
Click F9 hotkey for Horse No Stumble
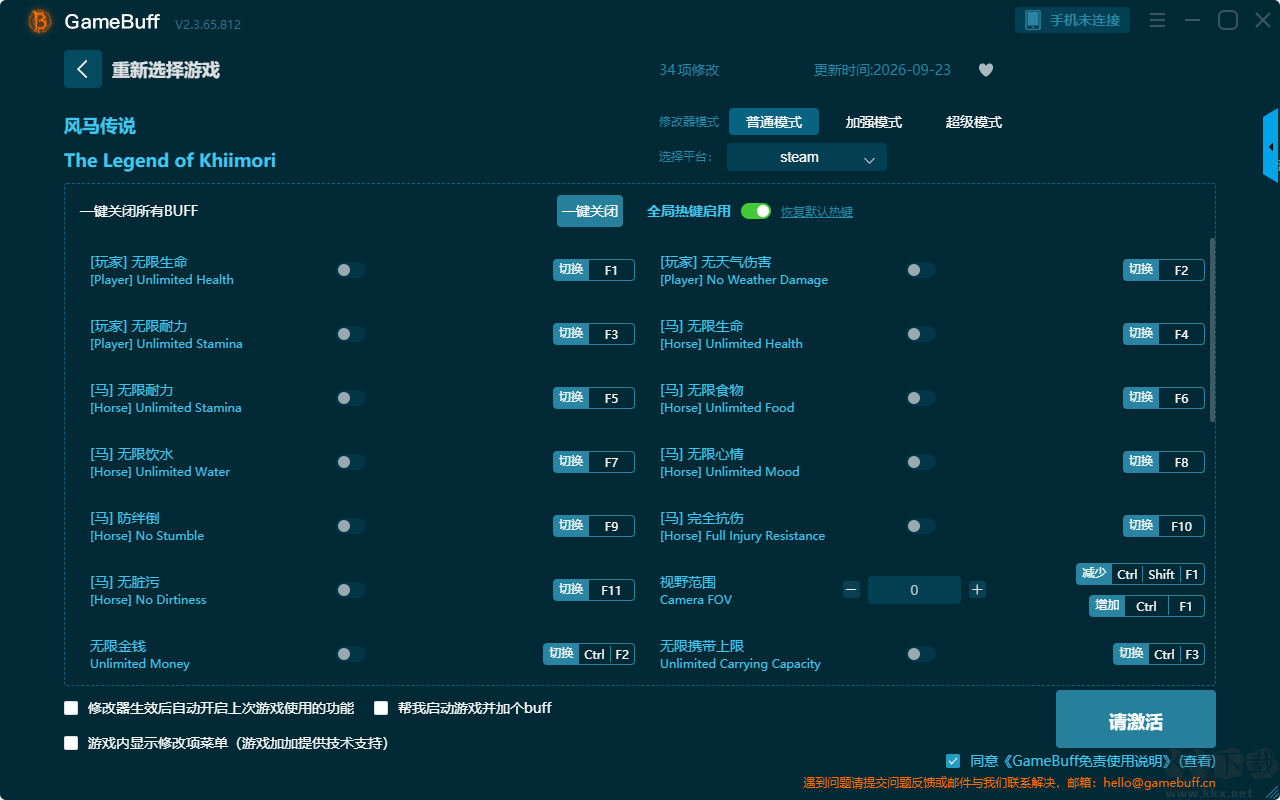[x=594, y=526]
